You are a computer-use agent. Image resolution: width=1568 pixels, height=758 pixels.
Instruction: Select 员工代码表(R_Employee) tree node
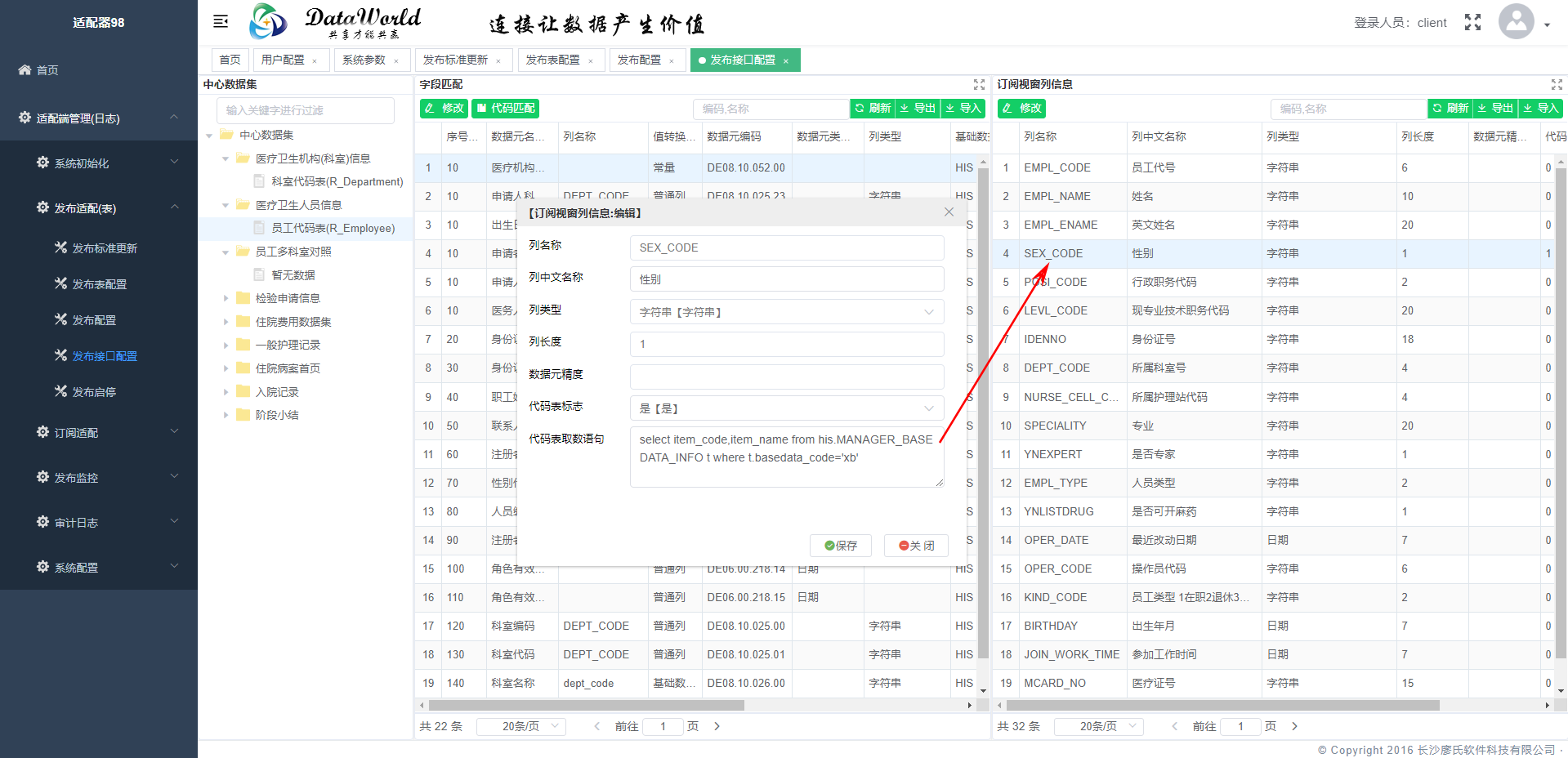(x=333, y=228)
